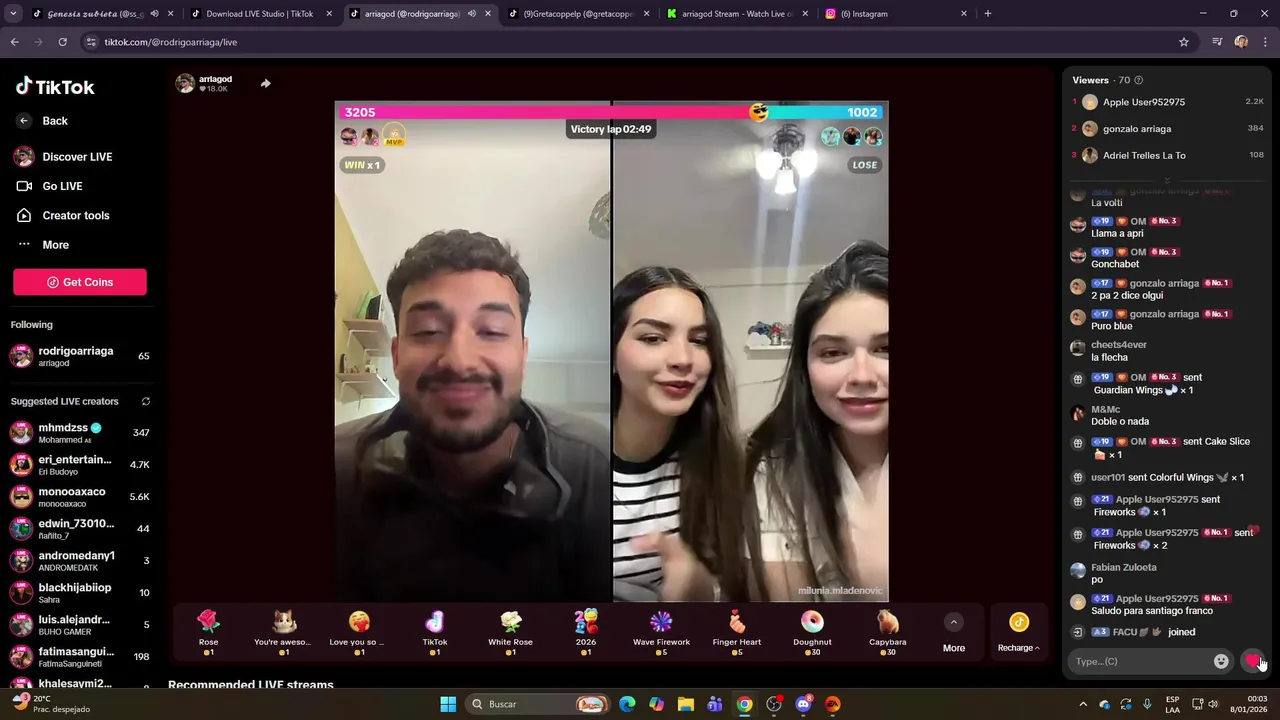Image resolution: width=1280 pixels, height=720 pixels.
Task: Click the taskbar Buscar search box
Action: 539,704
